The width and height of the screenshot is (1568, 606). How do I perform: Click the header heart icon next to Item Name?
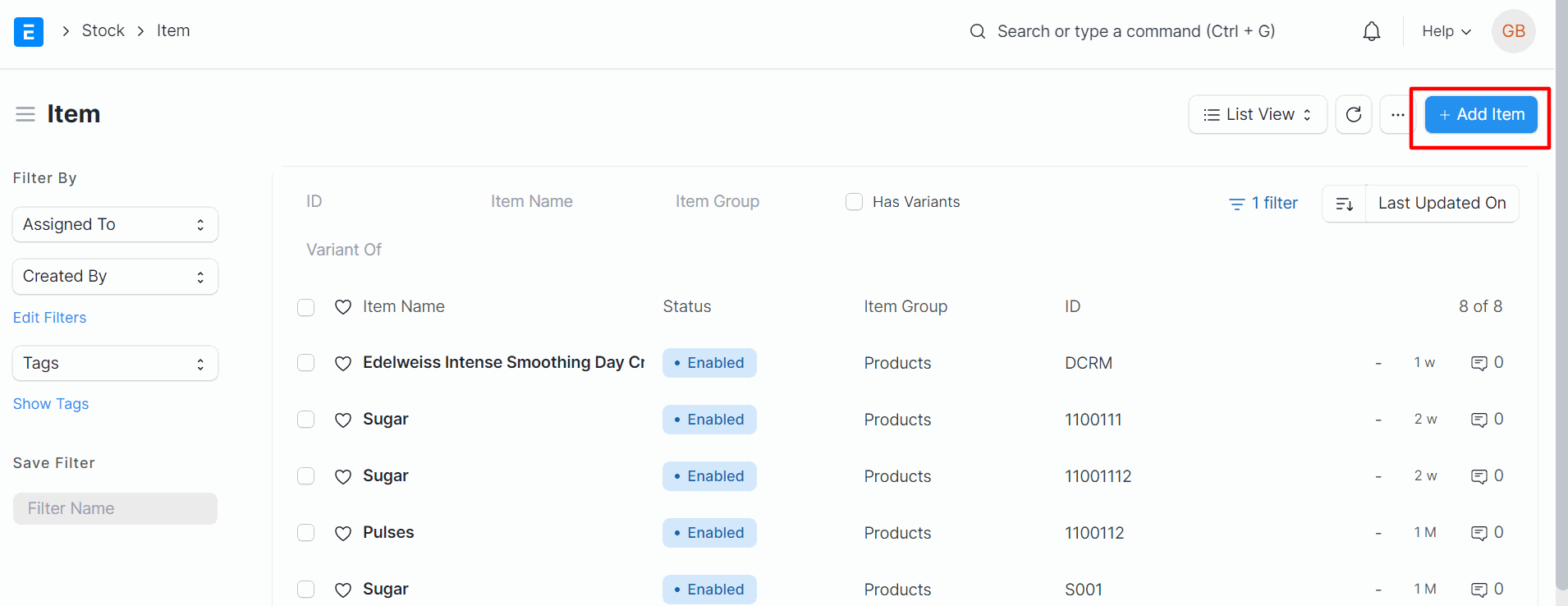343,307
